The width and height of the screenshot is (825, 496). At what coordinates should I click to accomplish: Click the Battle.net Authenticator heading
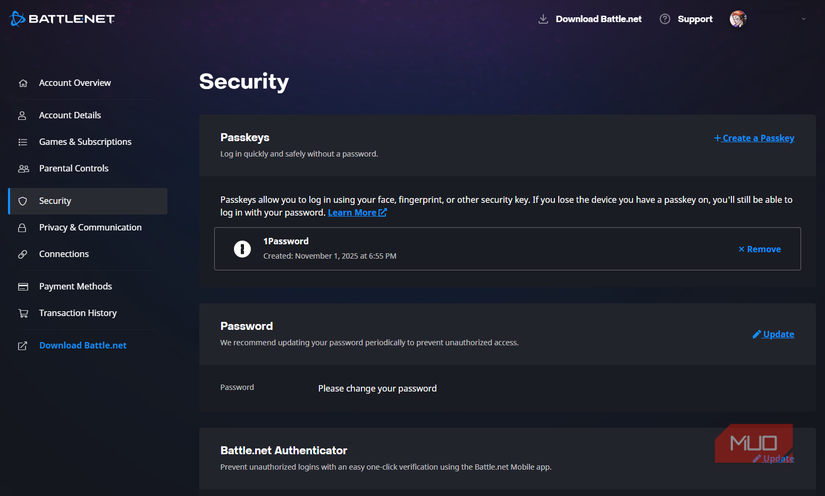click(284, 450)
